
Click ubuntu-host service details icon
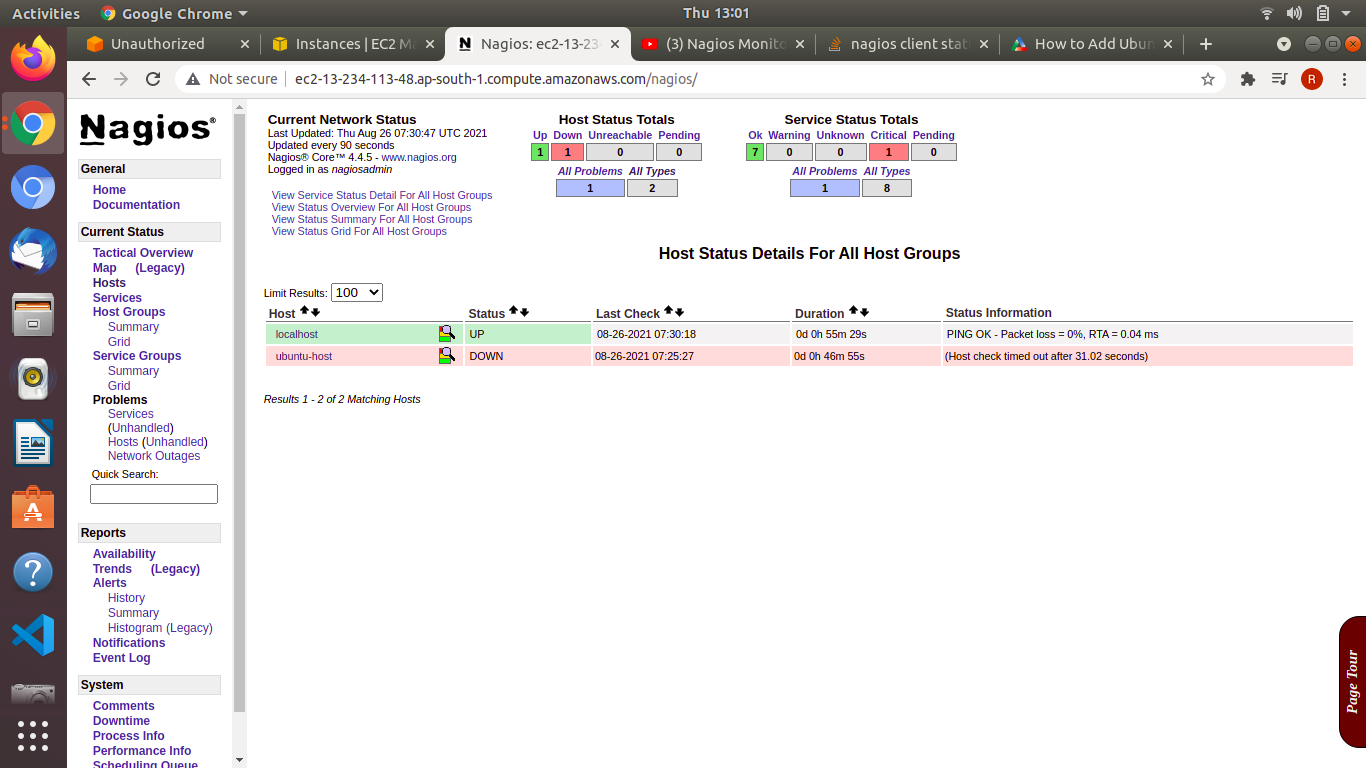coord(446,356)
